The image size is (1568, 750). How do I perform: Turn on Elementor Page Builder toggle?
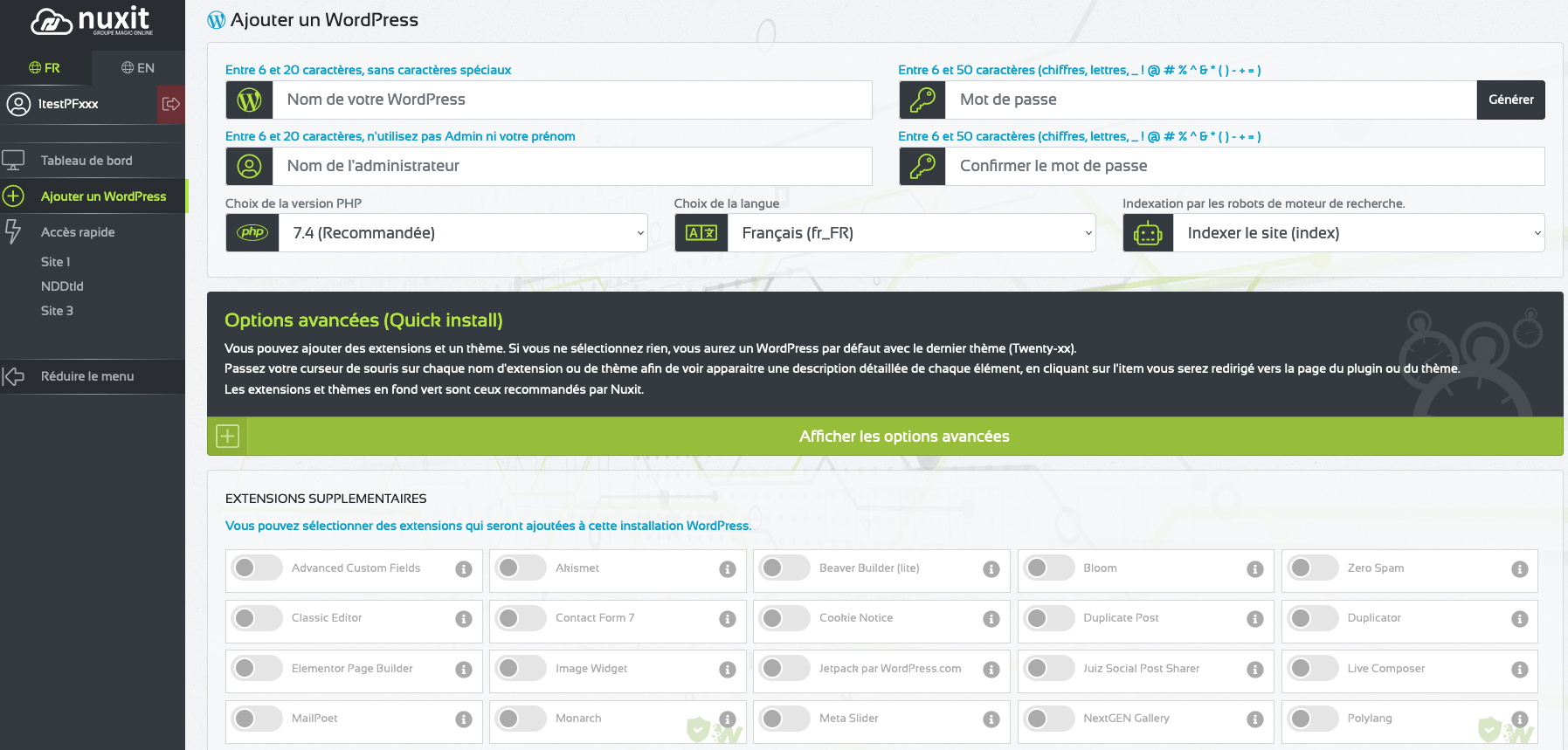[257, 669]
